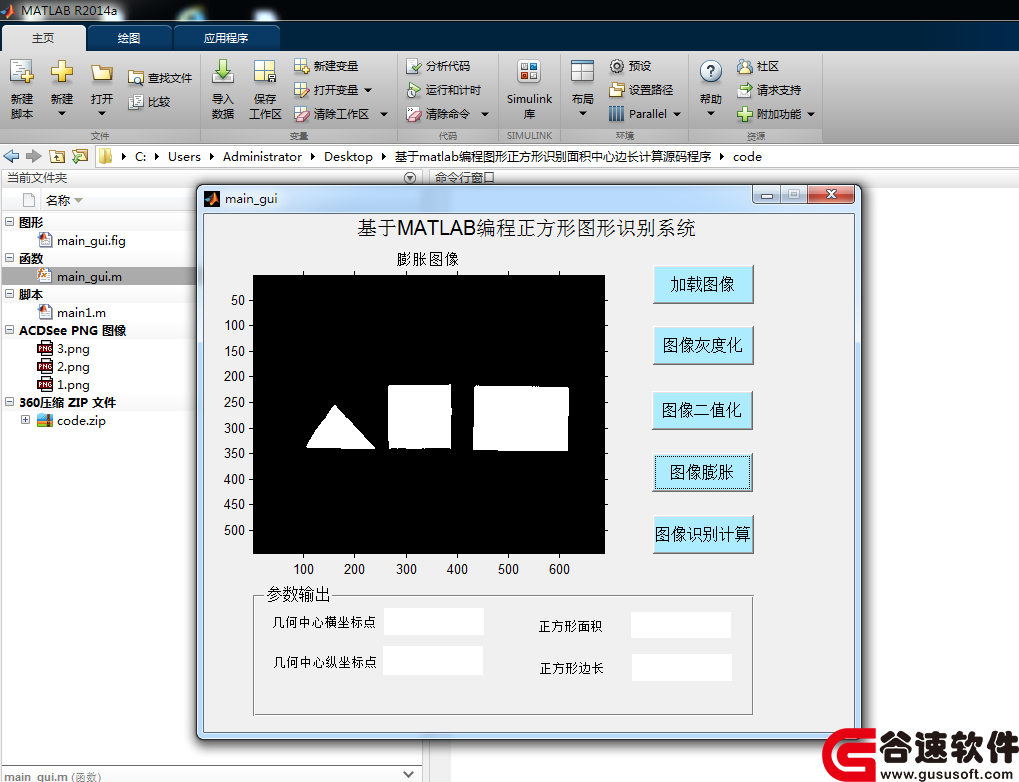Switch to the Plots (绘图) tab
1019x782 pixels.
pos(129,38)
